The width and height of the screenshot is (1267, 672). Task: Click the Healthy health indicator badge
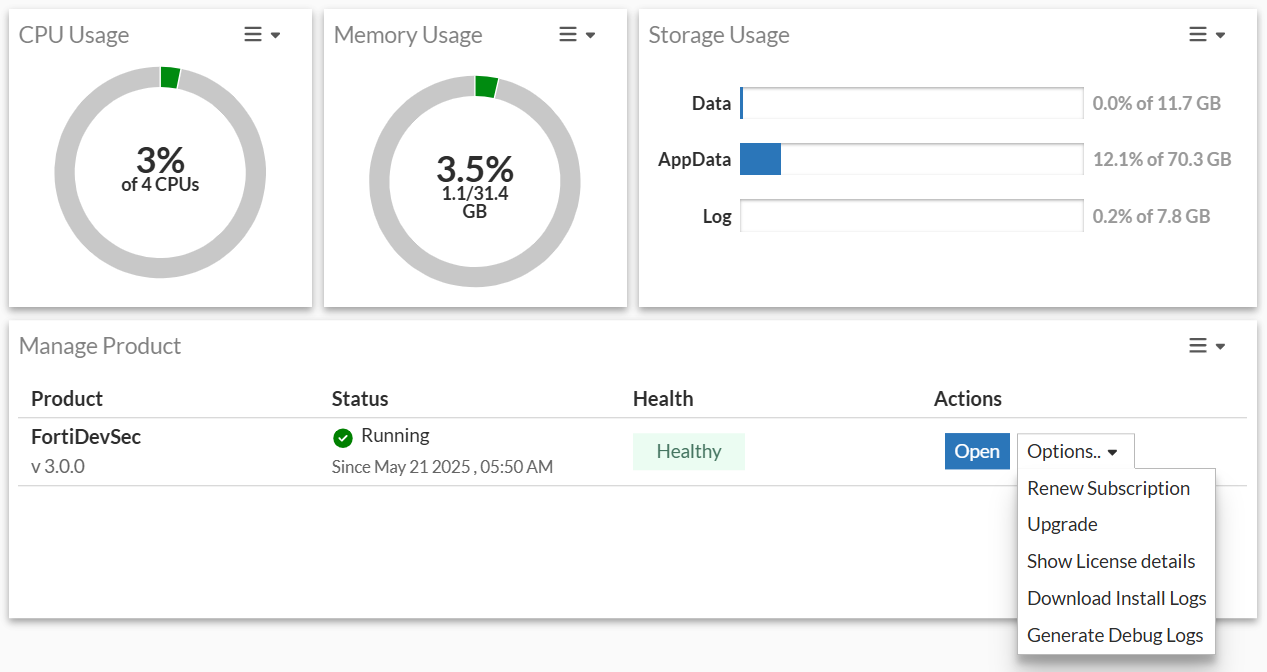point(689,451)
